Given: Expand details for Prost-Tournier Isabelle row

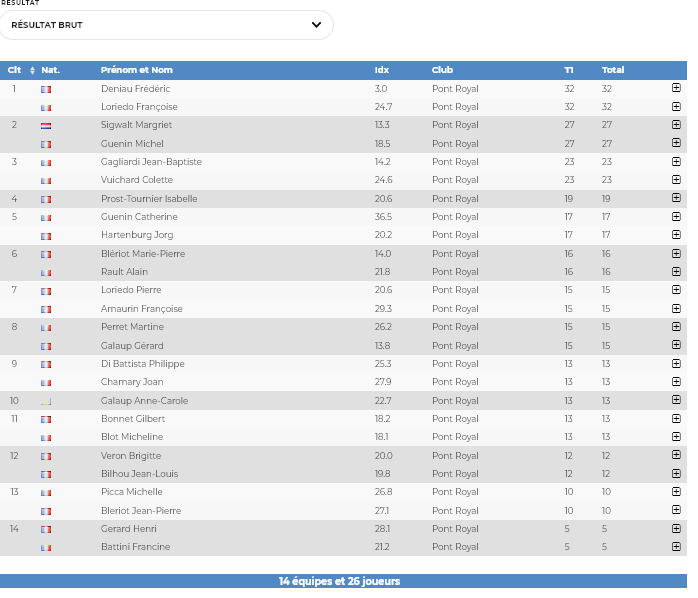Looking at the screenshot, I should [x=676, y=198].
